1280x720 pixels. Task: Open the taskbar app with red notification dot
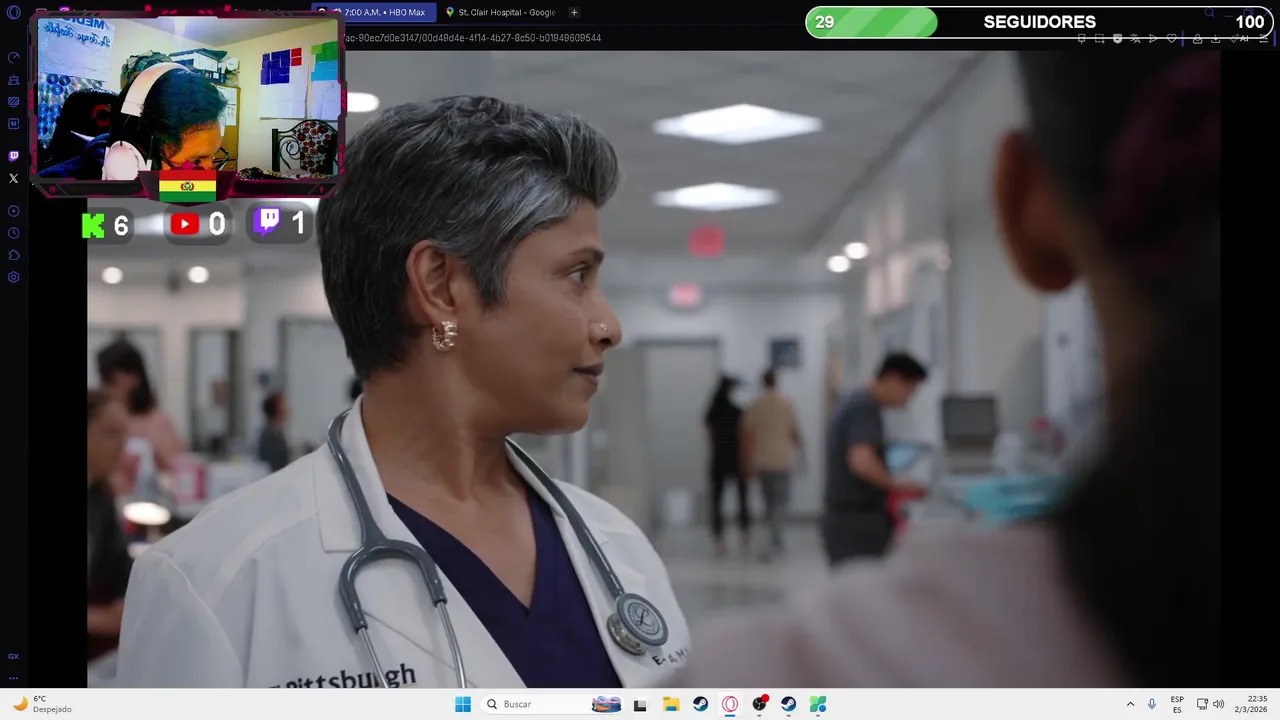pyautogui.click(x=760, y=704)
